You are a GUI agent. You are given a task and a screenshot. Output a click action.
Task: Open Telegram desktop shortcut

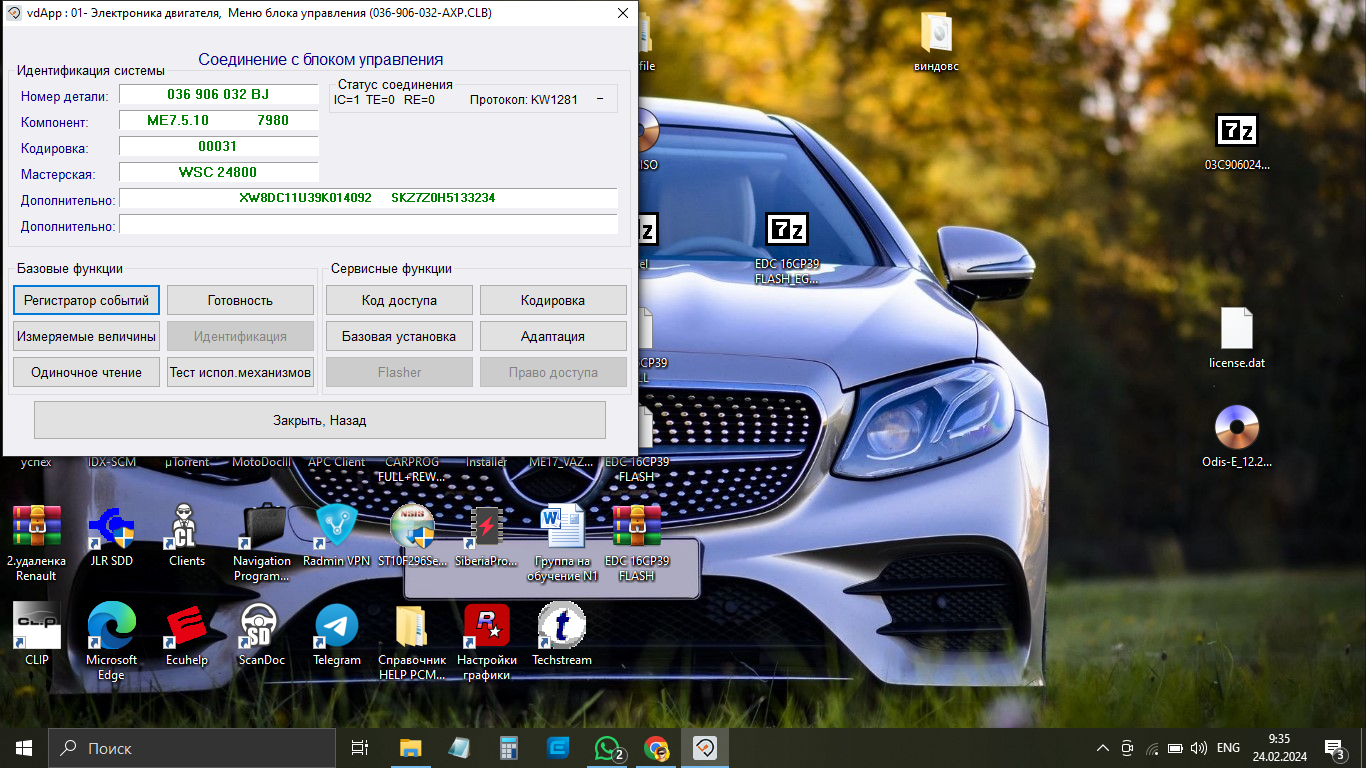pyautogui.click(x=336, y=627)
